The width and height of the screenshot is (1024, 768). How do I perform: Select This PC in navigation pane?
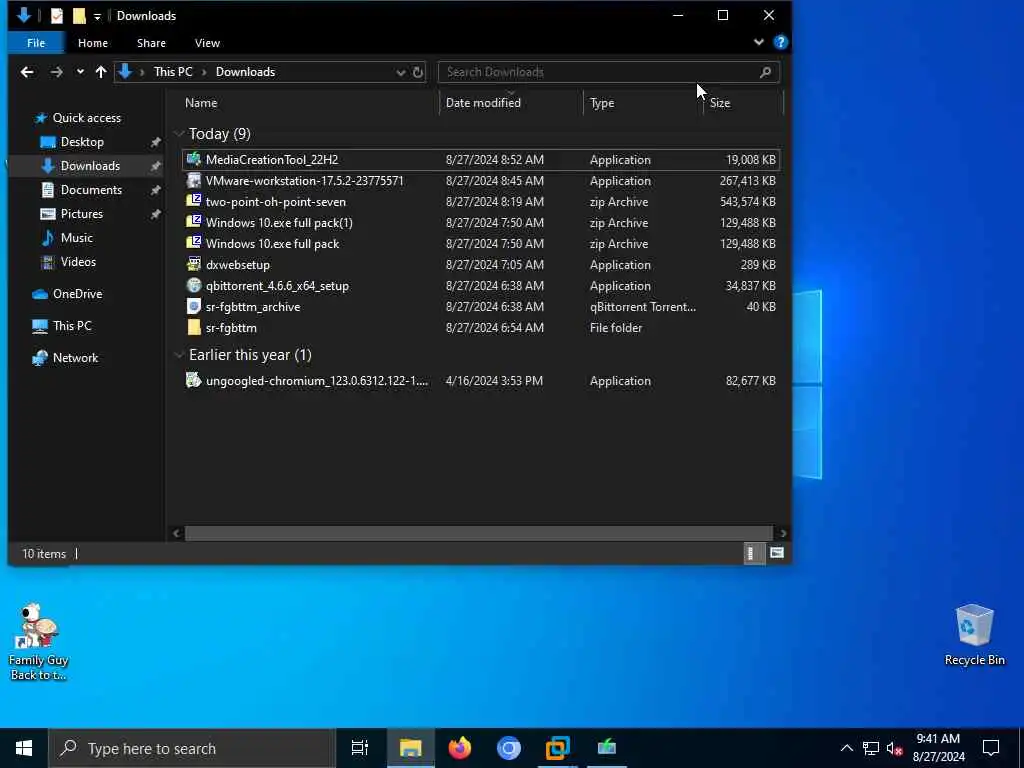(72, 325)
